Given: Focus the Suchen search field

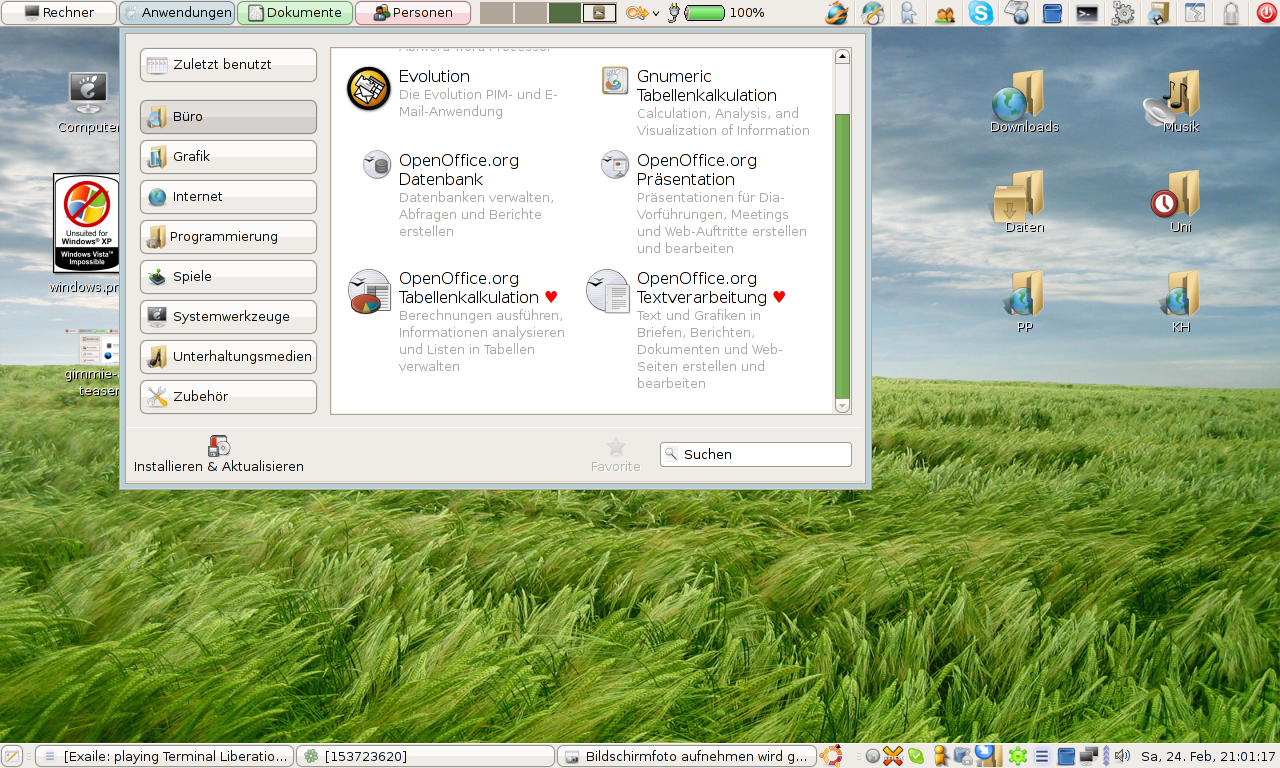Looking at the screenshot, I should [756, 454].
